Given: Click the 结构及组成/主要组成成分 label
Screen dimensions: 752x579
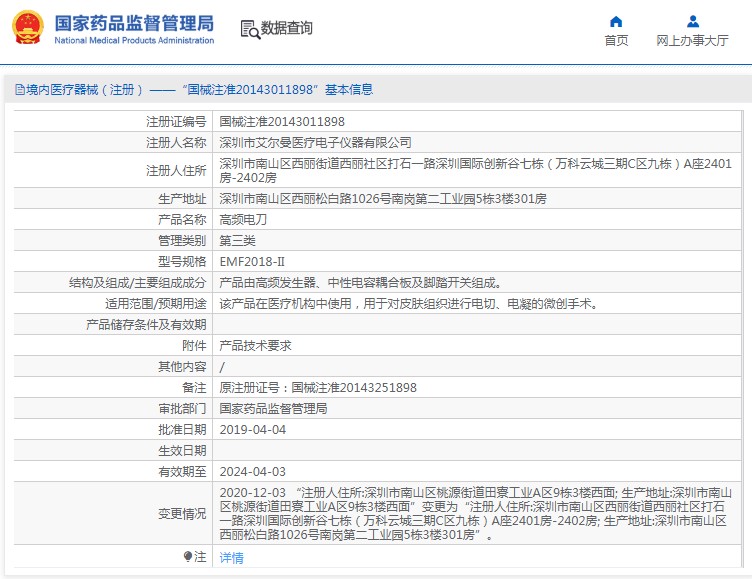Looking at the screenshot, I should tap(138, 283).
